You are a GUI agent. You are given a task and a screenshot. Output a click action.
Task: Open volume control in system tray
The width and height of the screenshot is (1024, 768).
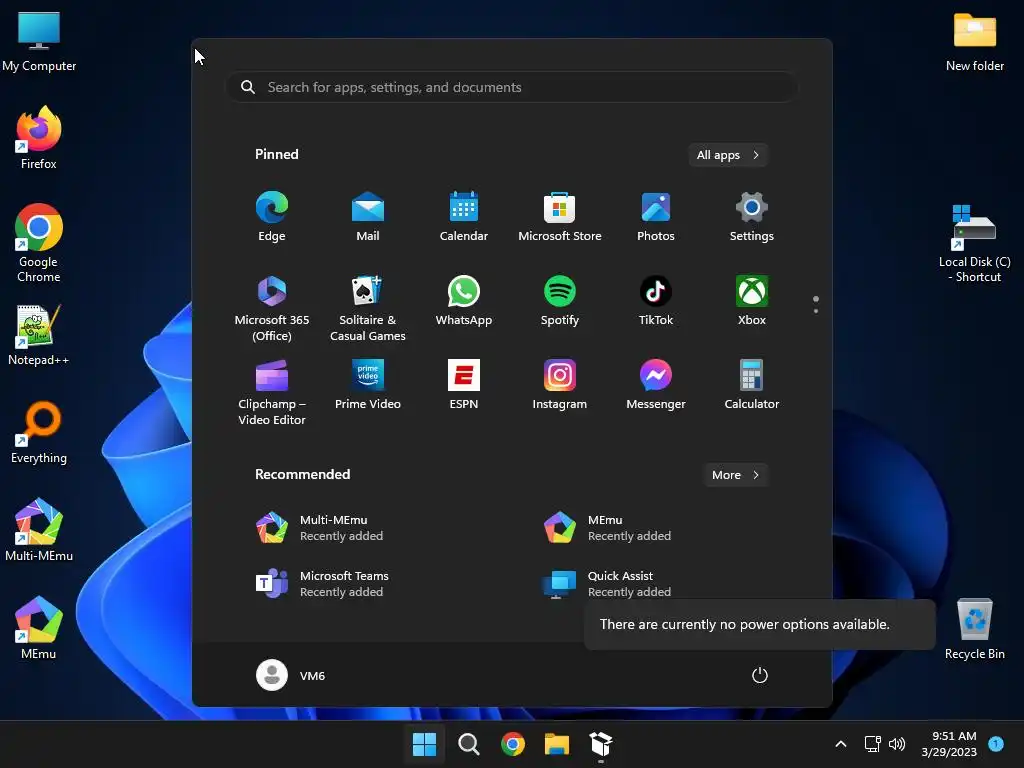tap(897, 744)
